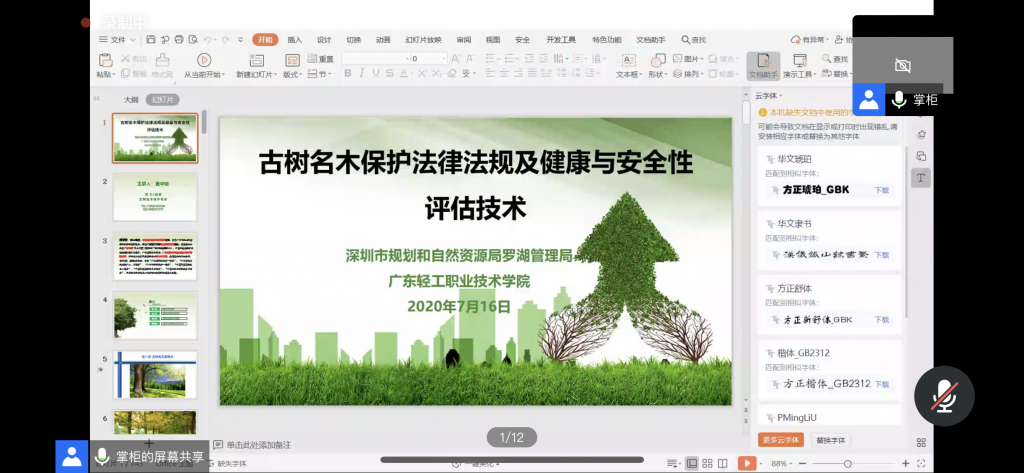Switch to Slide Sorter view in status bar
This screenshot has height=473, width=1024.
click(x=707, y=463)
